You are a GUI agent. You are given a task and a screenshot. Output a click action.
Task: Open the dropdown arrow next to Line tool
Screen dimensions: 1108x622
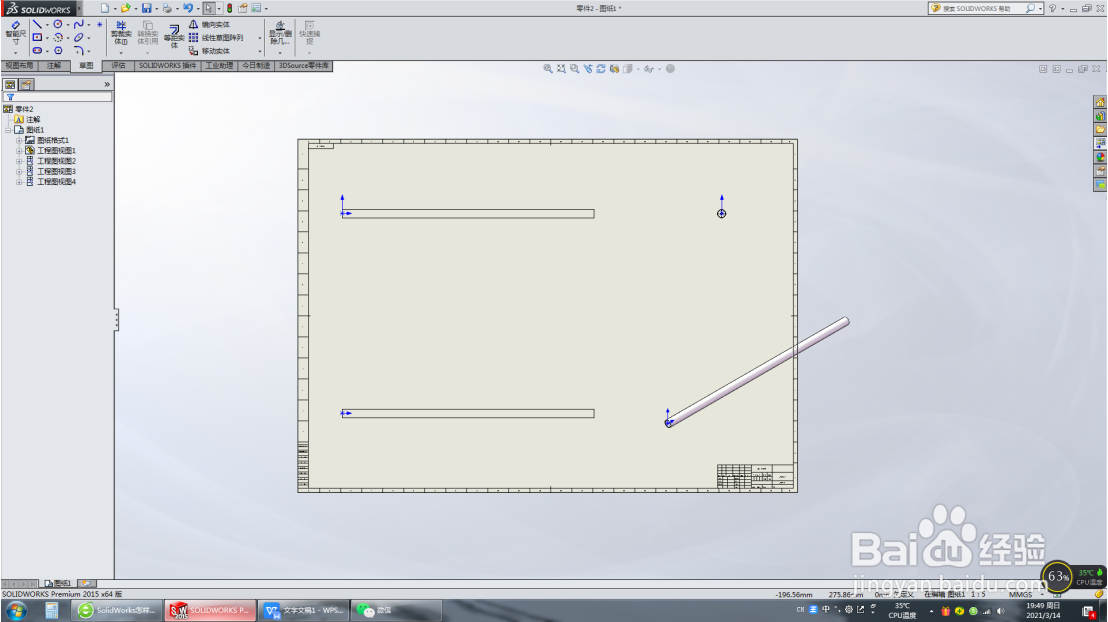tap(47, 25)
